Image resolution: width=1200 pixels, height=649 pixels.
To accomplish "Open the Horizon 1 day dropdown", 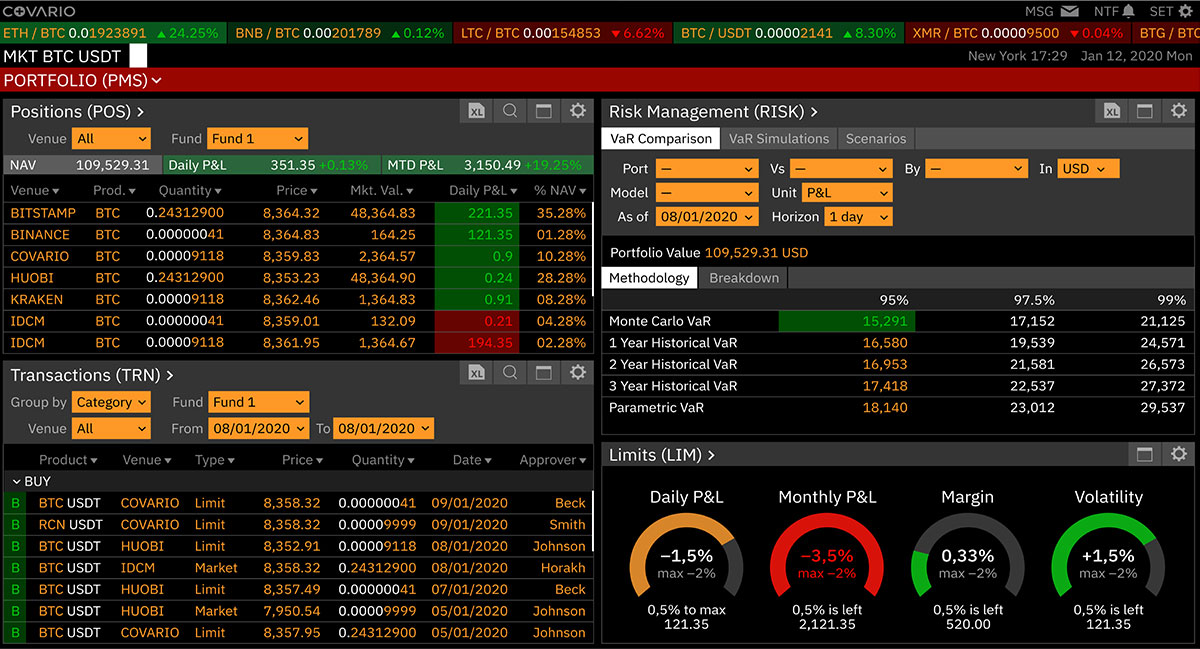I will (x=858, y=217).
